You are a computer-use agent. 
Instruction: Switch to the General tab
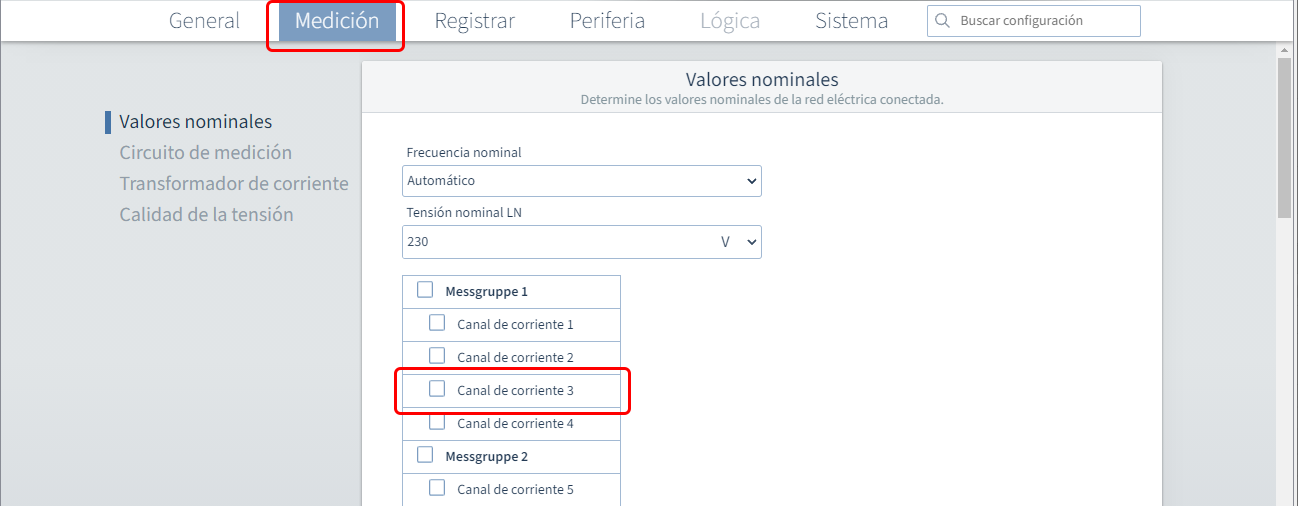click(x=204, y=21)
